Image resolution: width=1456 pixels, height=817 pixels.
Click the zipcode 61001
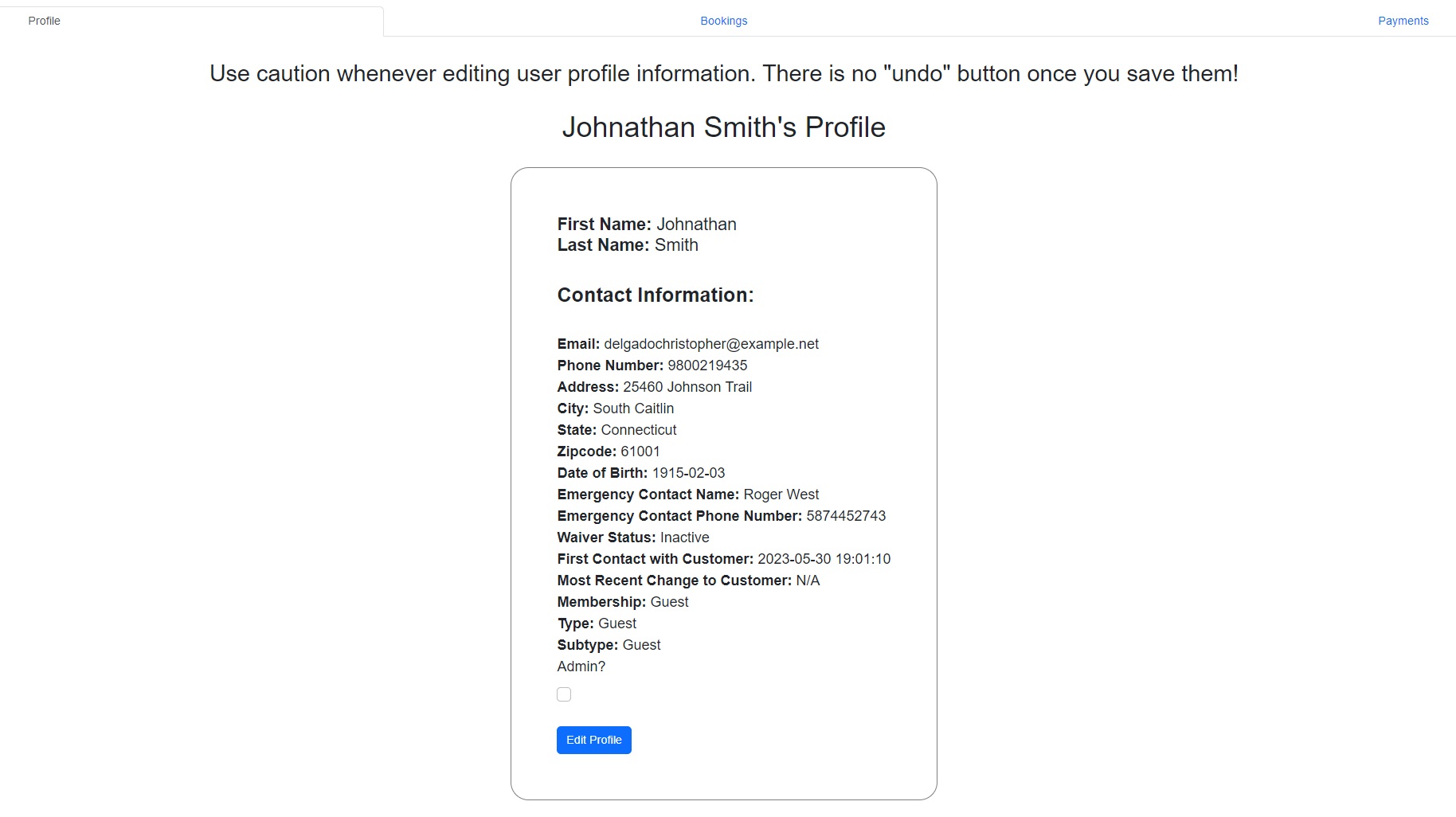[x=640, y=451]
